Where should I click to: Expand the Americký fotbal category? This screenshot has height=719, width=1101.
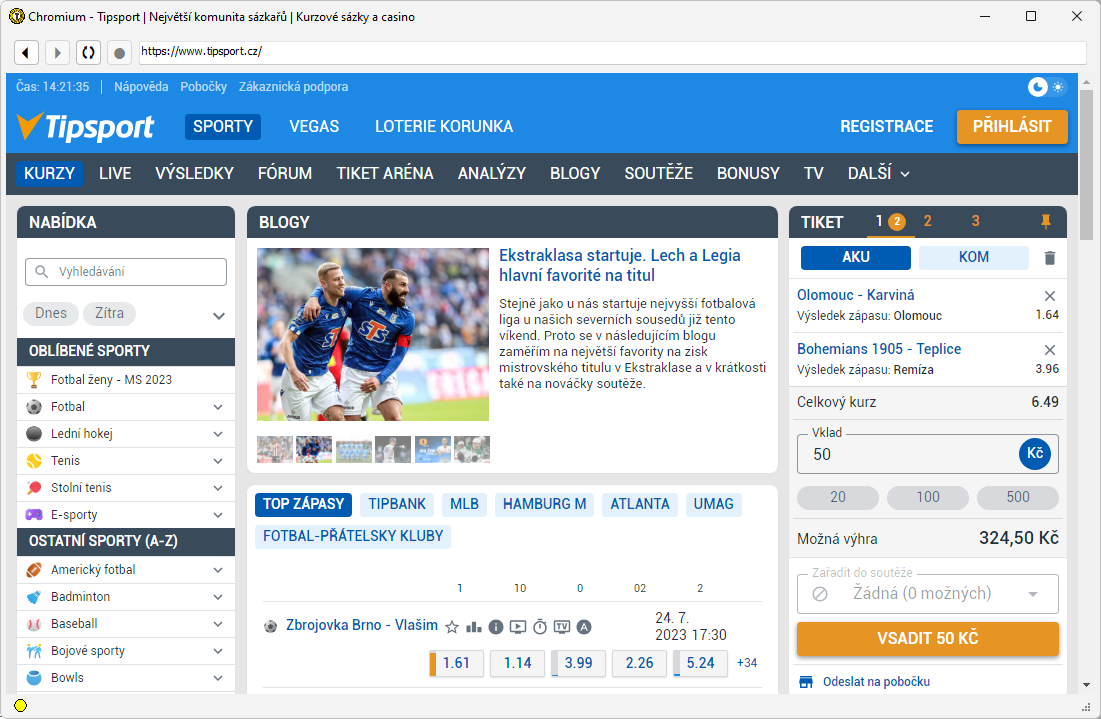218,570
